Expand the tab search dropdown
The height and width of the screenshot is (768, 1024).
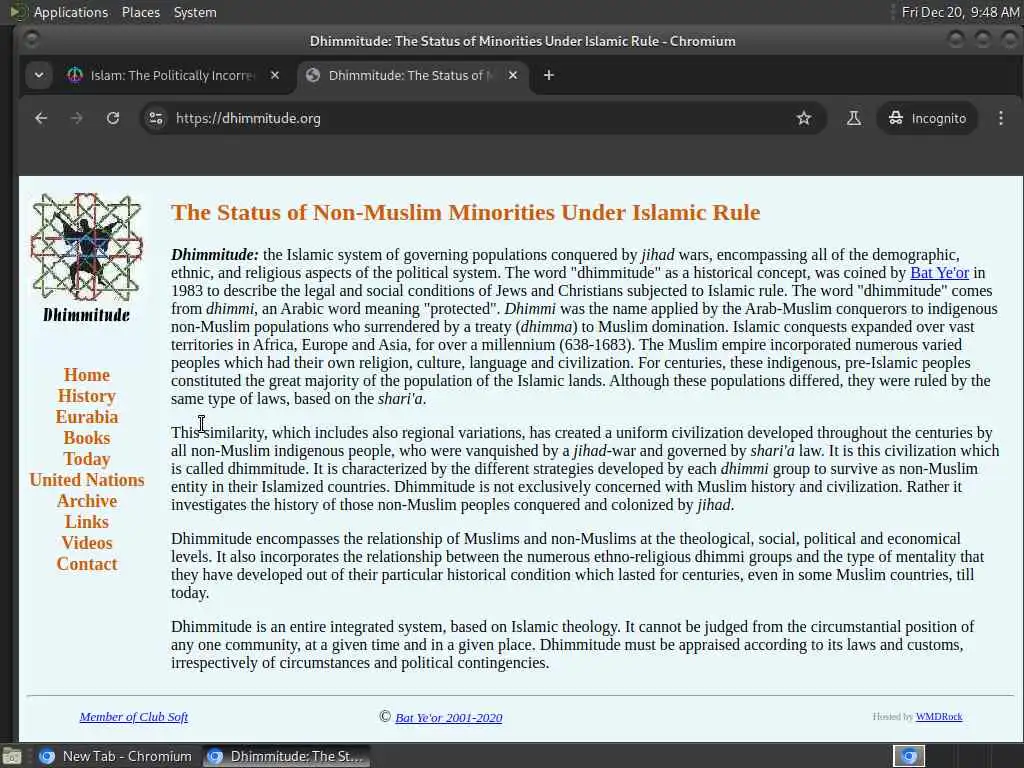coord(39,75)
